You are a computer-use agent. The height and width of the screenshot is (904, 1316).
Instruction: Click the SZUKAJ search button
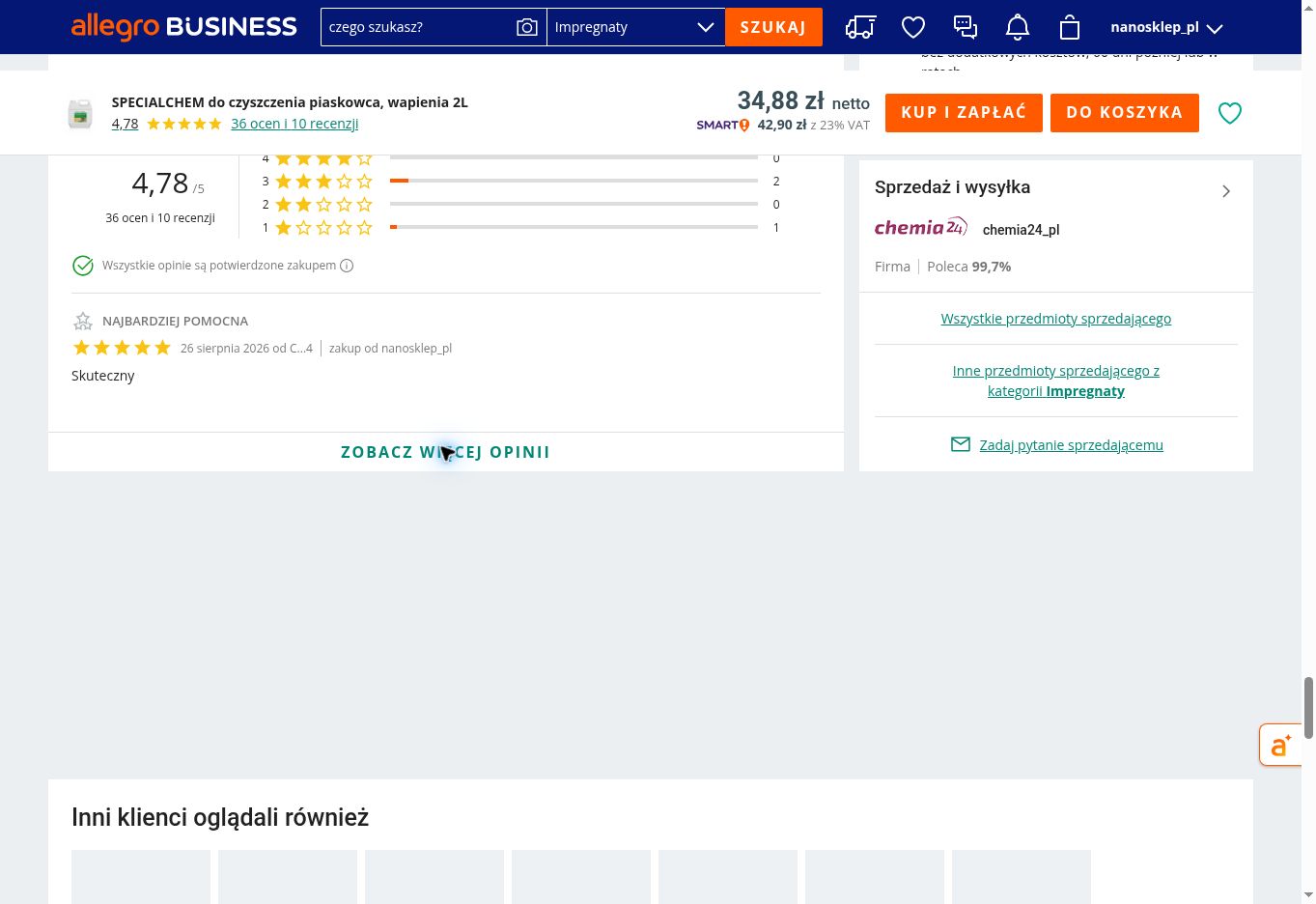(x=773, y=27)
